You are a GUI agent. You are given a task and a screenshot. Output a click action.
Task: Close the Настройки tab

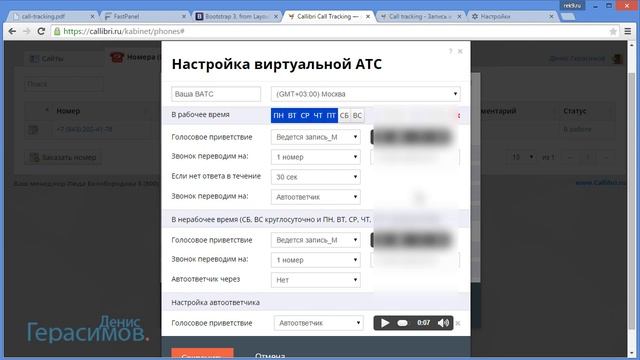pos(551,16)
